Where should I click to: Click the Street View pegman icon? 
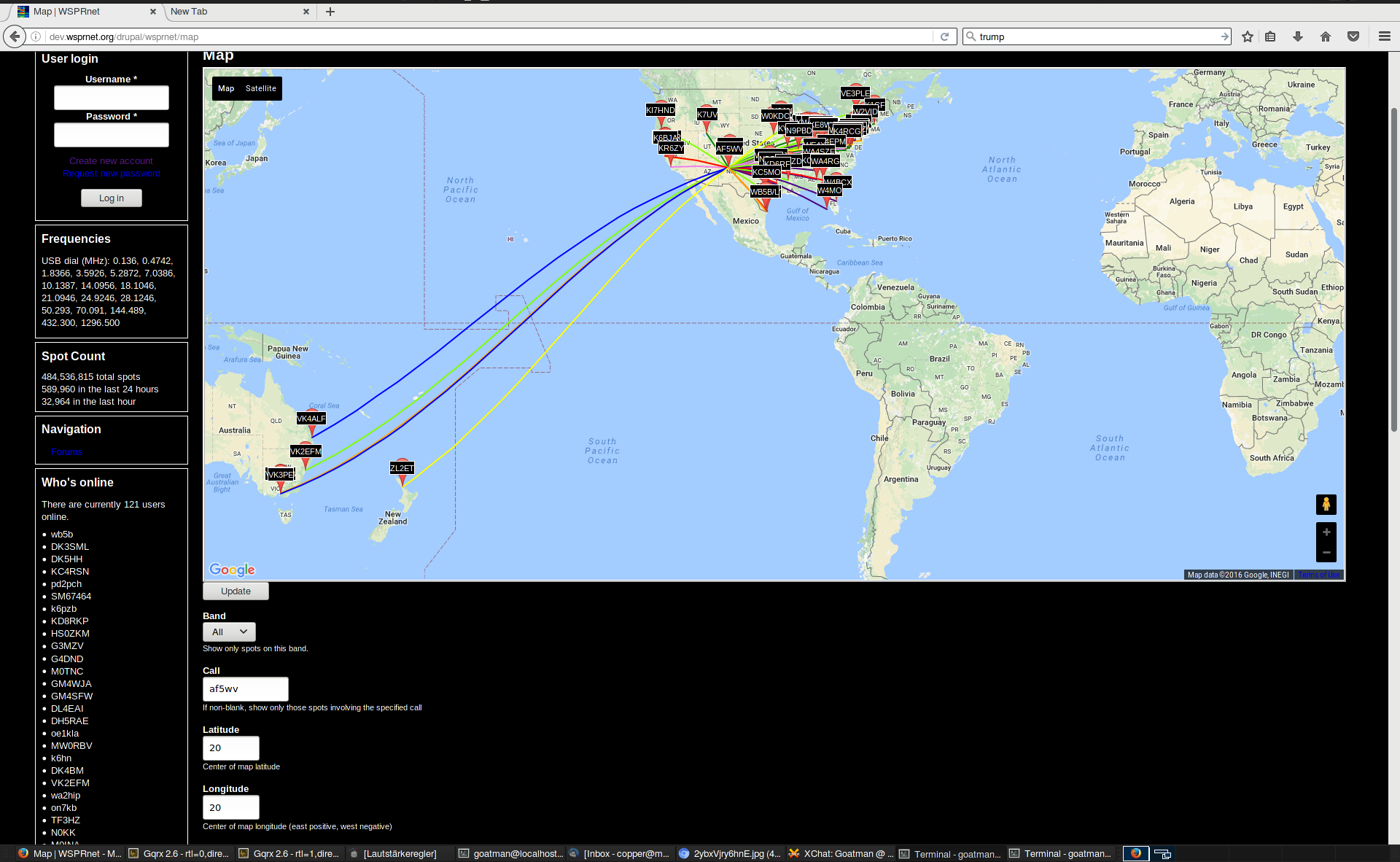[x=1326, y=504]
